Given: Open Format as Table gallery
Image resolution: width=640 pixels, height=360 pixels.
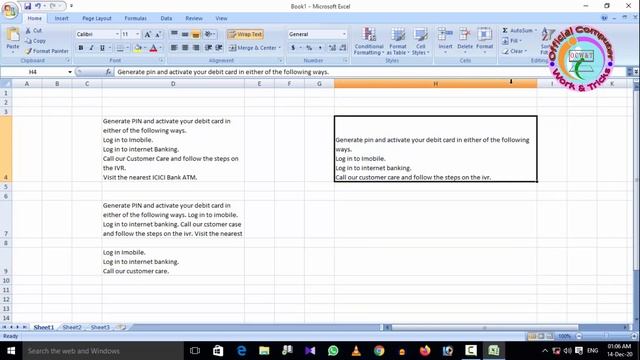Looking at the screenshot, I should click(x=398, y=41).
